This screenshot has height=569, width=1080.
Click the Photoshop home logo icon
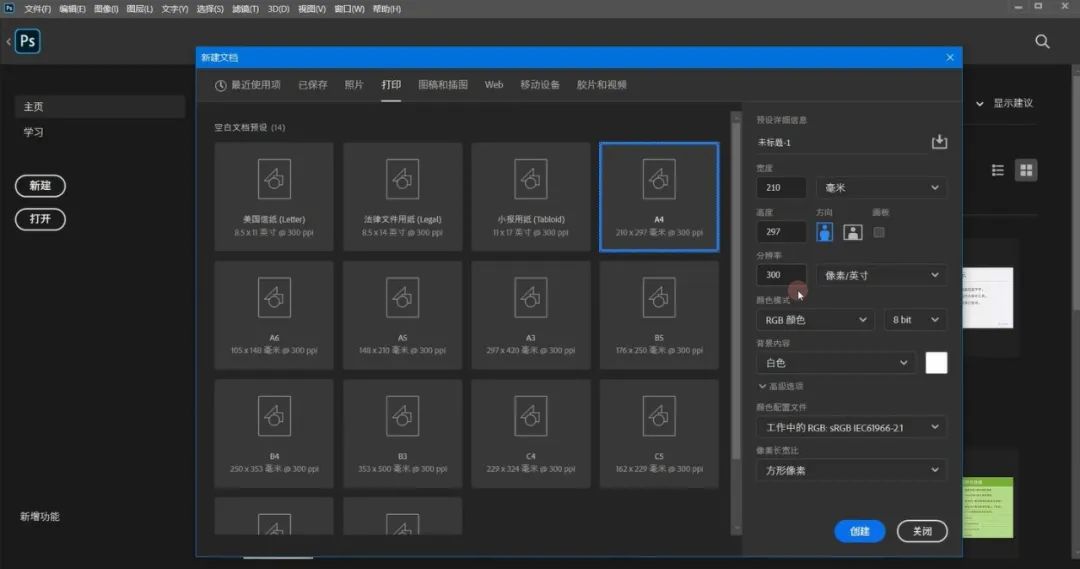point(28,41)
